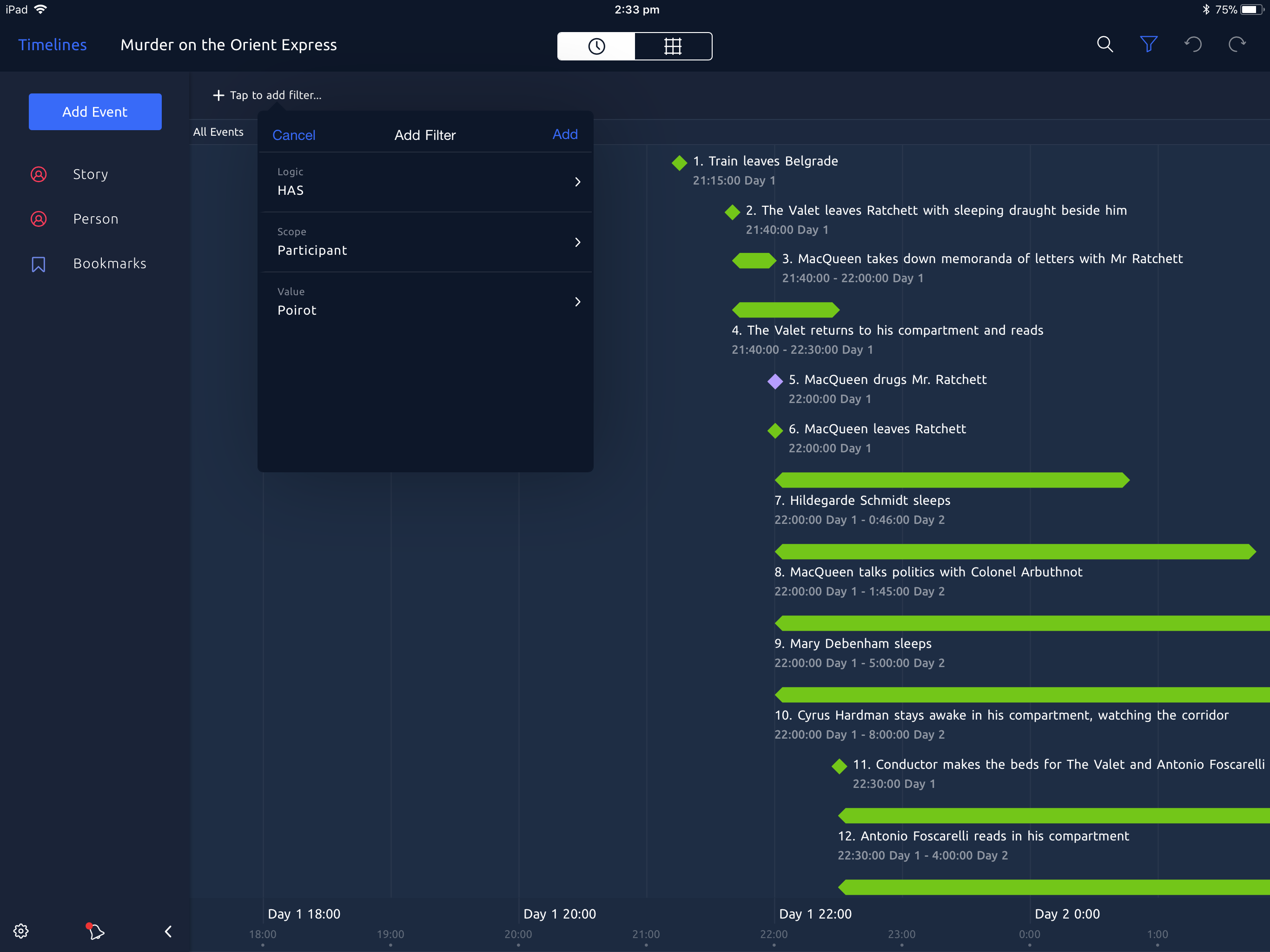Screen dimensions: 1270x952
Task: Open Person in the sidebar
Action: [x=95, y=219]
